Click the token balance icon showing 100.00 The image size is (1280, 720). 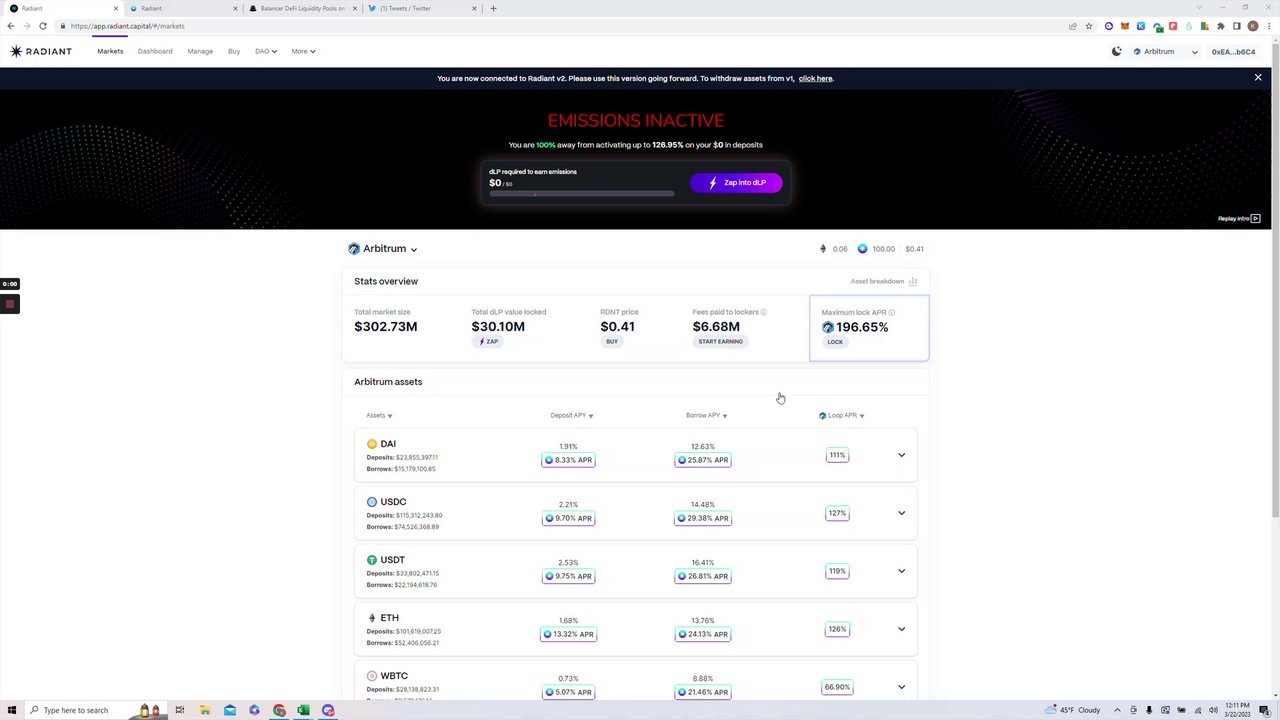pyautogui.click(x=862, y=249)
